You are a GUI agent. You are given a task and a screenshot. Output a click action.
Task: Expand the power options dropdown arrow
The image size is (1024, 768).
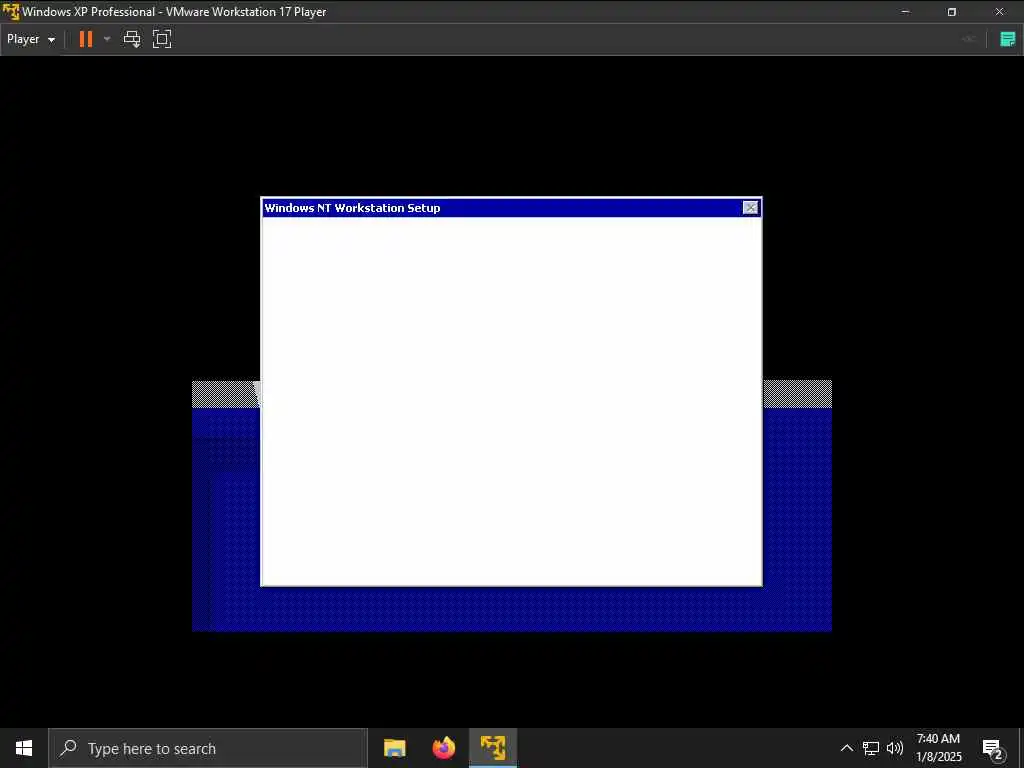(107, 39)
